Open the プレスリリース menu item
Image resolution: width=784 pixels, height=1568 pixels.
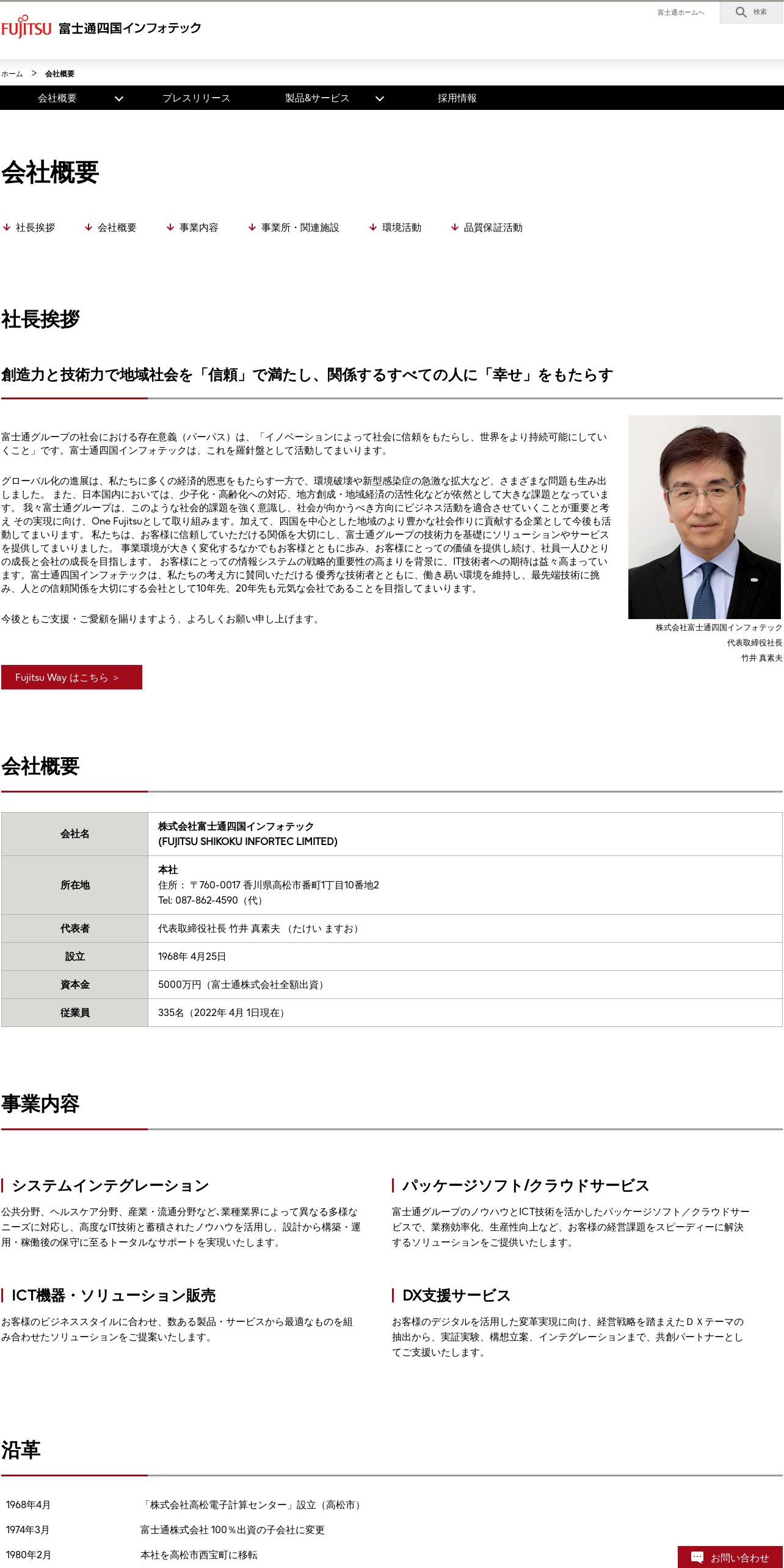[x=197, y=98]
